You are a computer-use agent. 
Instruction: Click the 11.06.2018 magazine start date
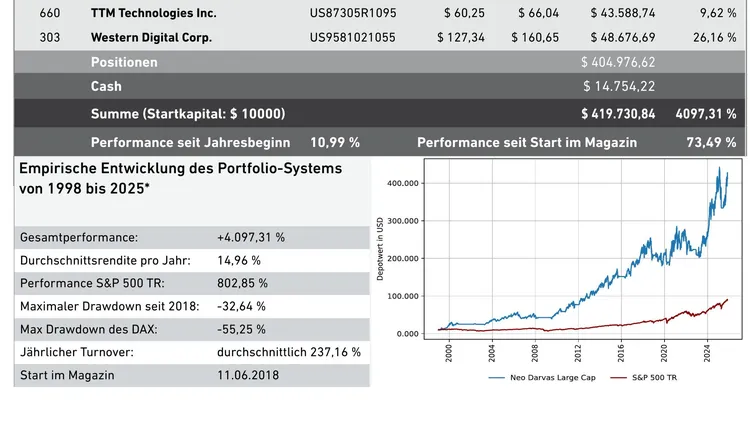(x=248, y=375)
